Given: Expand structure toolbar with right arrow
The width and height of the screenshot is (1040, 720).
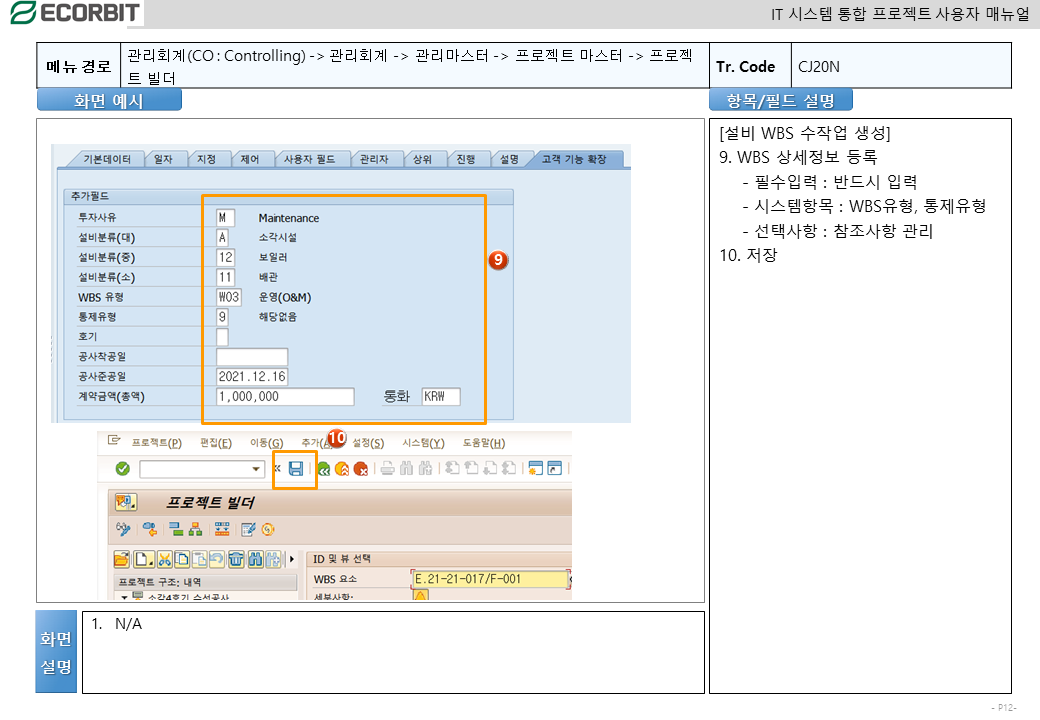Looking at the screenshot, I should 291,559.
